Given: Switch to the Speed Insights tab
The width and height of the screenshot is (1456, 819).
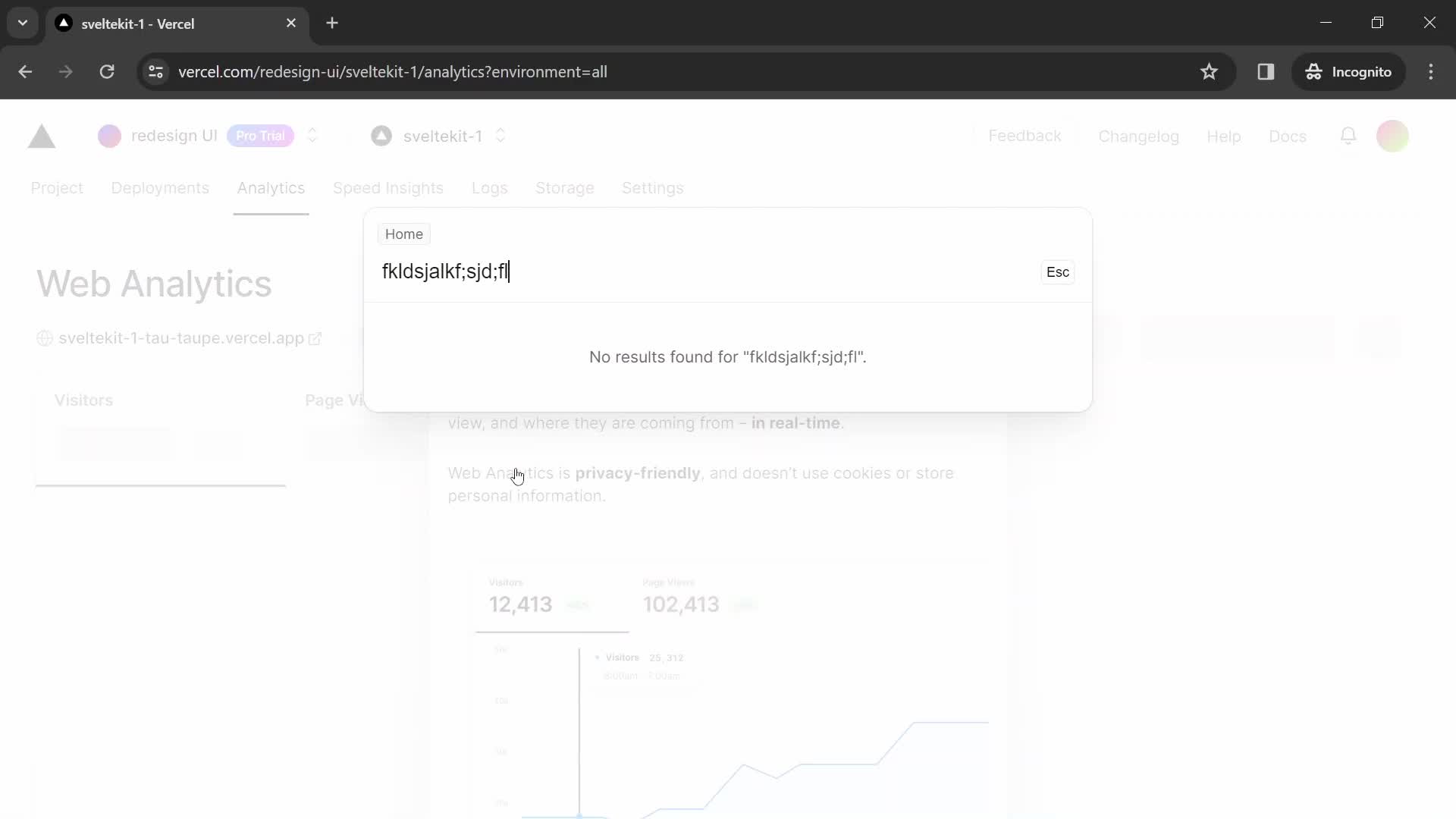Looking at the screenshot, I should coord(389,188).
